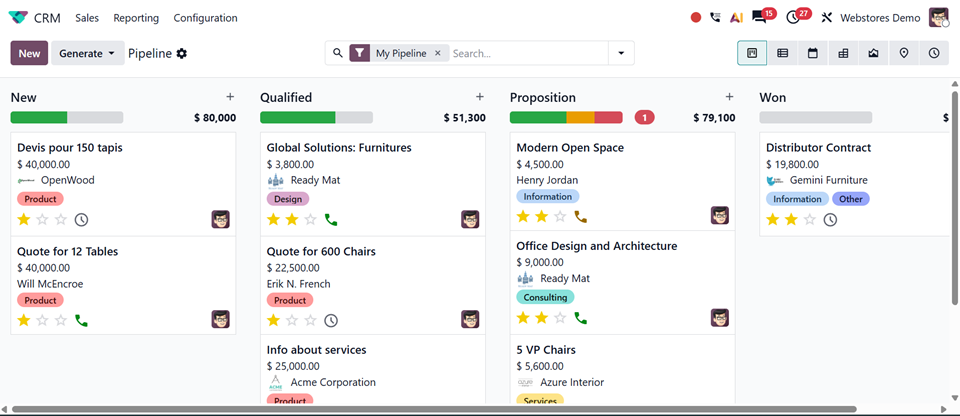
Task: Open the activity view clock icon
Action: [934, 53]
